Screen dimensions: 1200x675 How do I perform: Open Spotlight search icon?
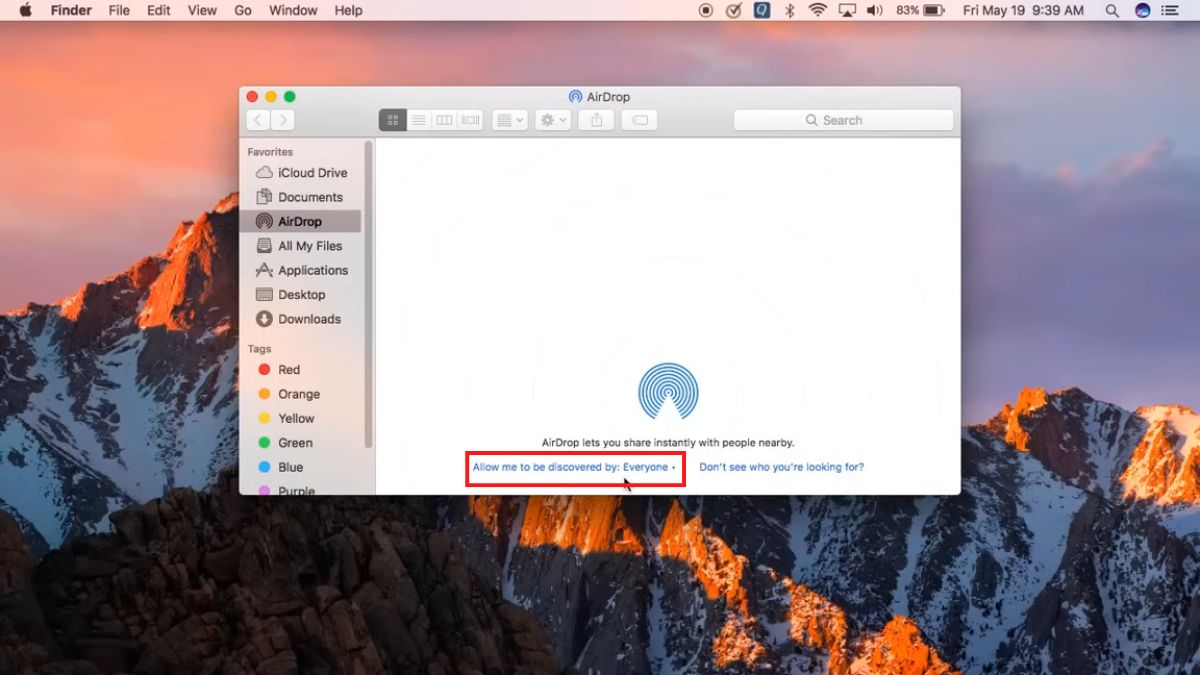(1112, 10)
